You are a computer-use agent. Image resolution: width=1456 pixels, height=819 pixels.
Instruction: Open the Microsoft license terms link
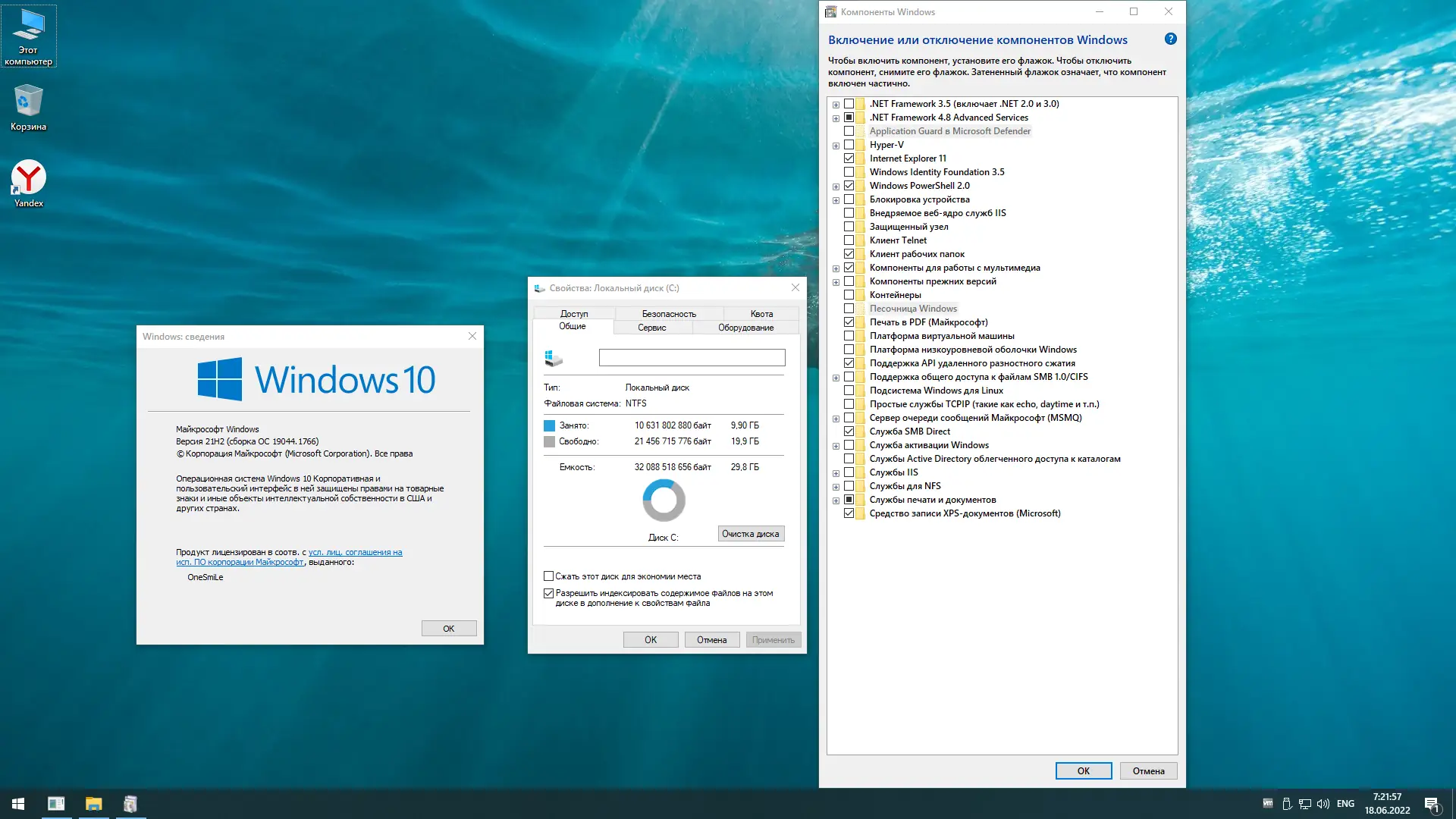tap(355, 553)
